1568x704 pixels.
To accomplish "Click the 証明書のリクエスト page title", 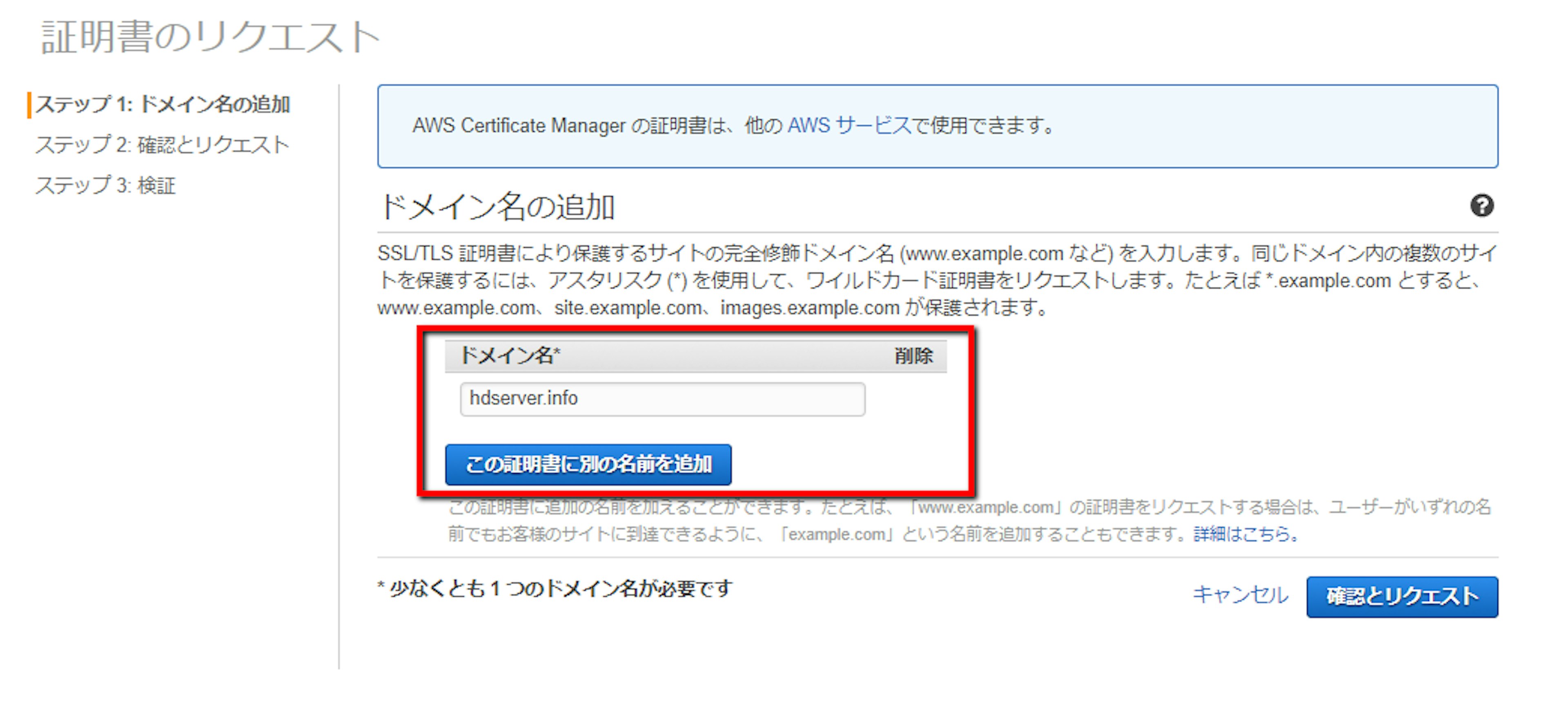I will click(210, 38).
